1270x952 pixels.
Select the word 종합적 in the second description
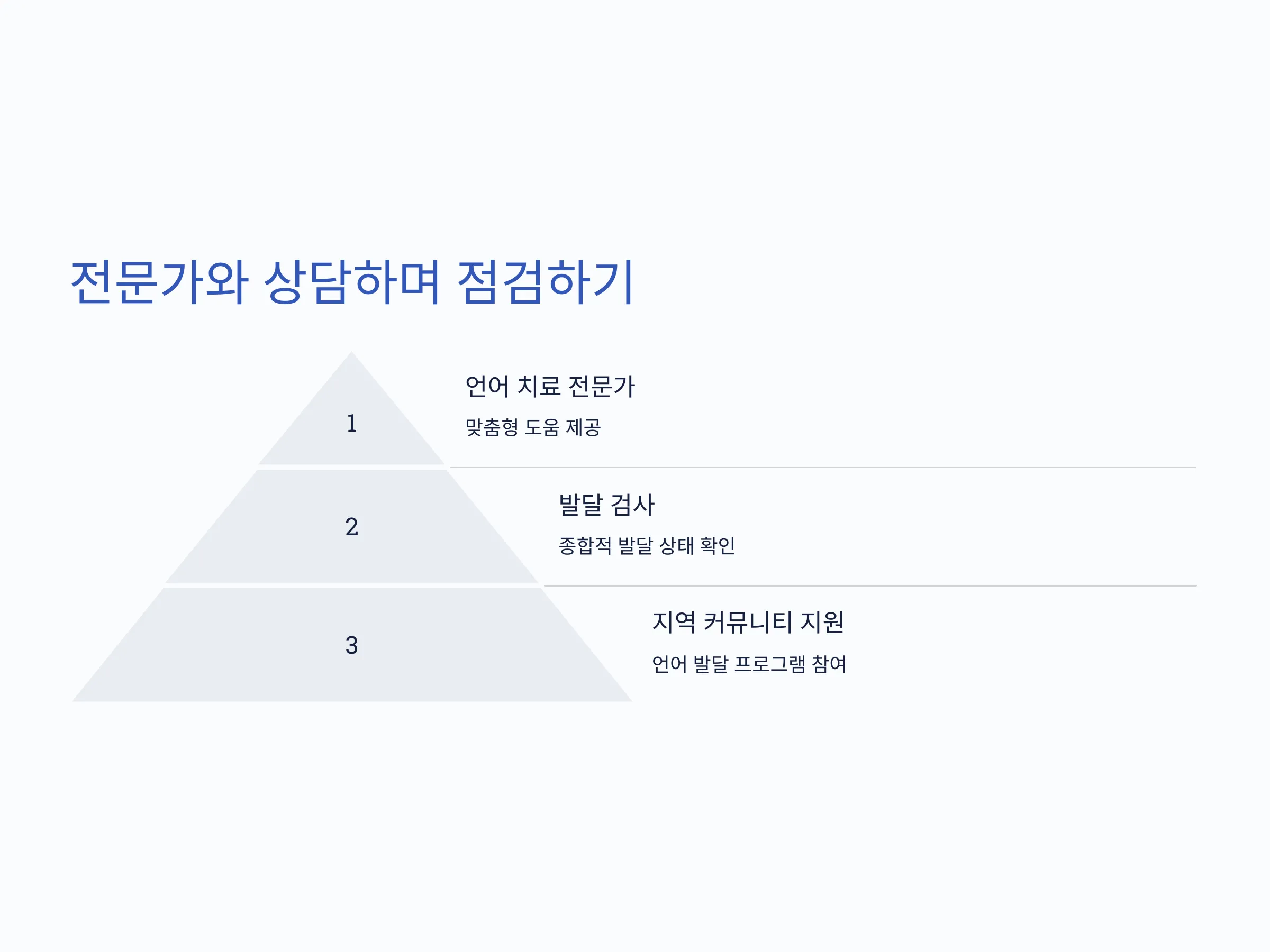point(585,546)
